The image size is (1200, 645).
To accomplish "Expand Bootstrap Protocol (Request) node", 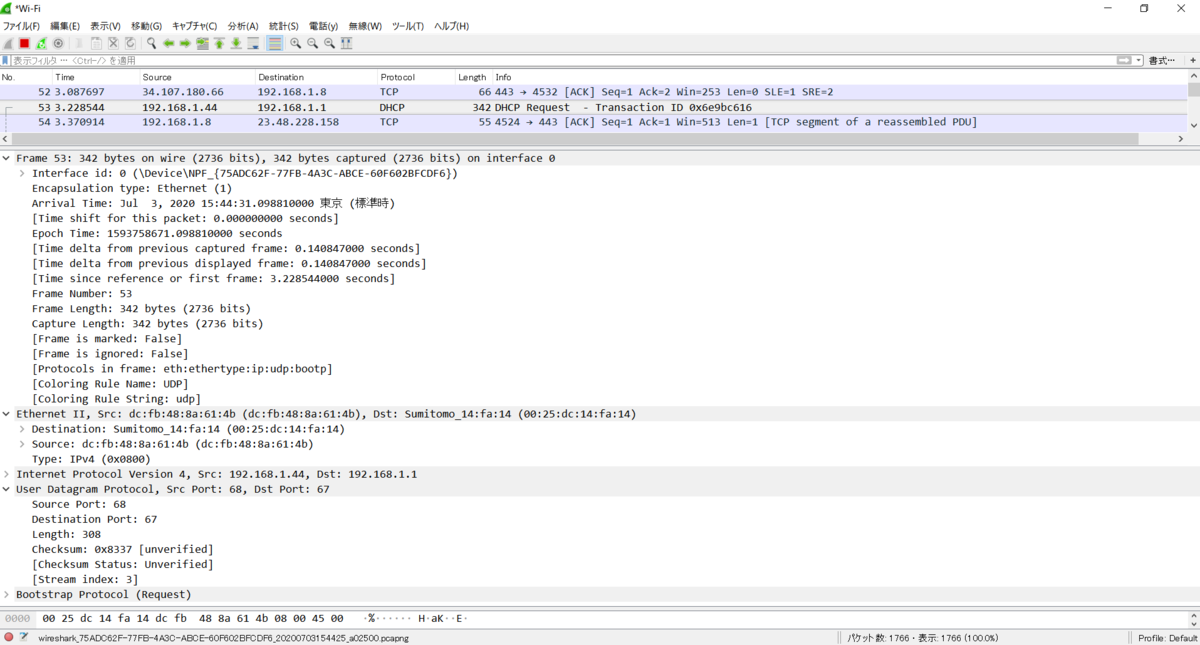I will [x=7, y=594].
